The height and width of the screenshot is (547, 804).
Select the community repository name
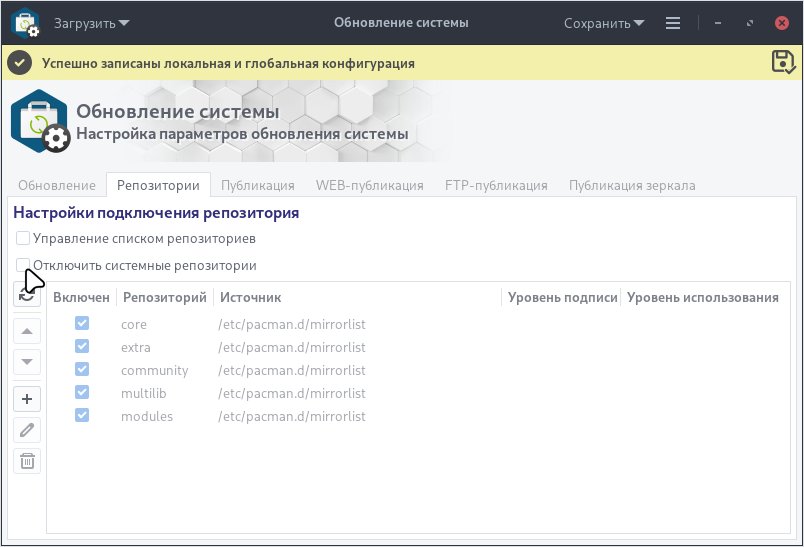point(154,371)
